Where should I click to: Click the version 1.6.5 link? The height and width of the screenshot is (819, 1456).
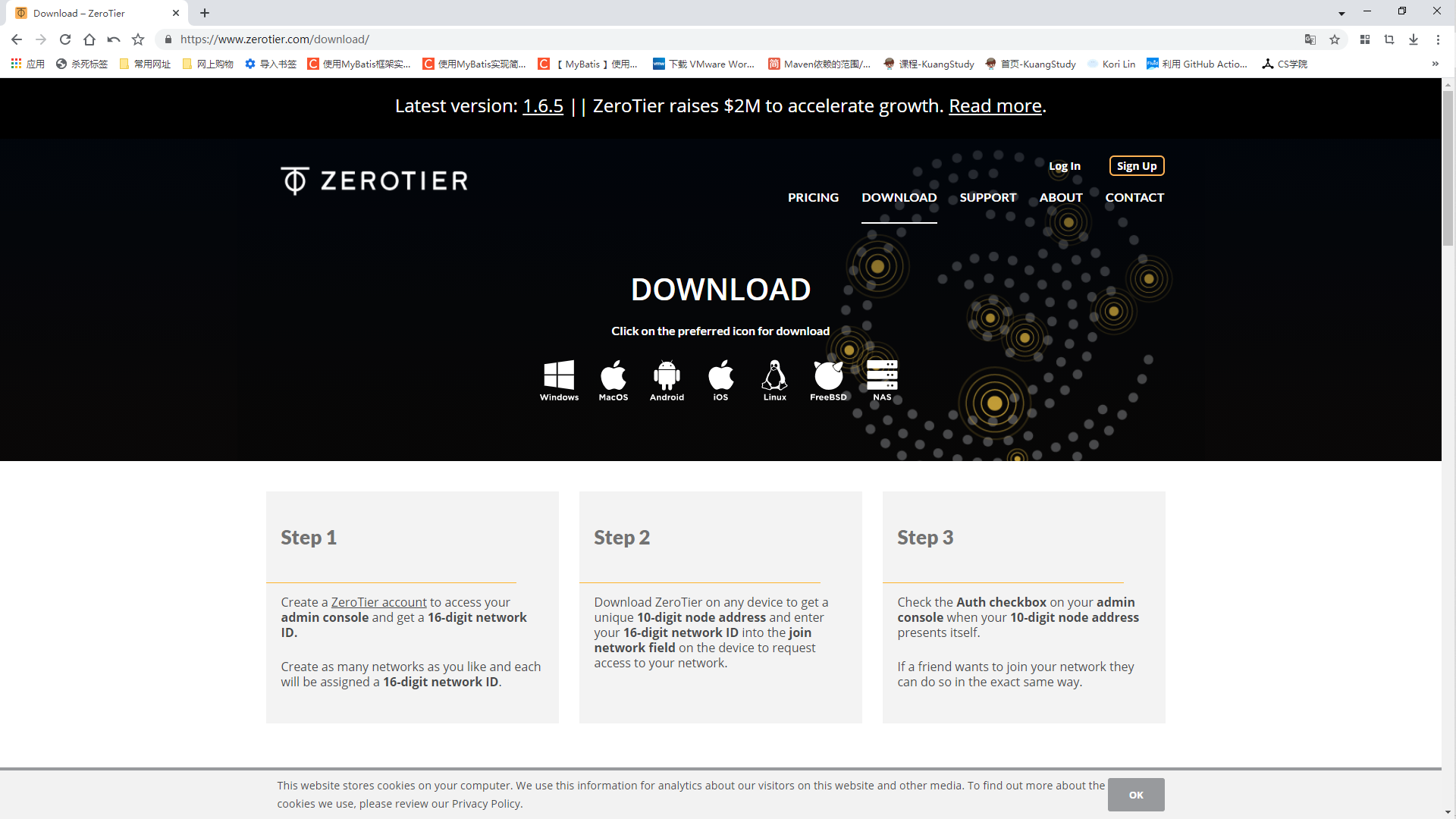click(543, 106)
